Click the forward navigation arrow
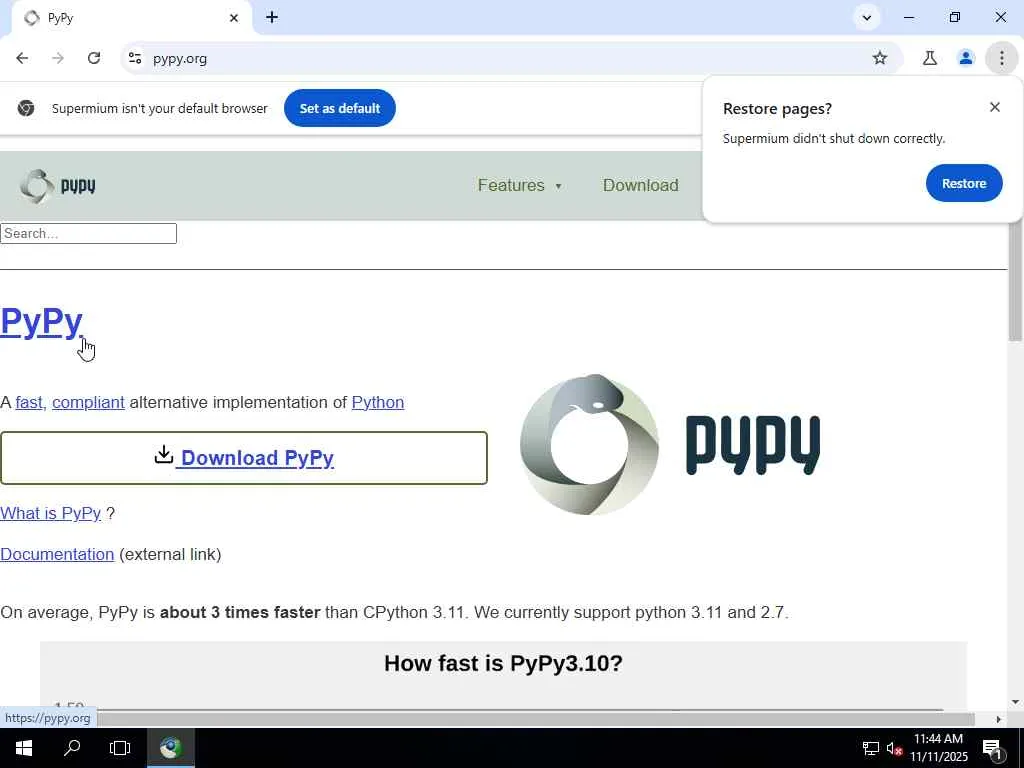The height and width of the screenshot is (768, 1024). (58, 58)
